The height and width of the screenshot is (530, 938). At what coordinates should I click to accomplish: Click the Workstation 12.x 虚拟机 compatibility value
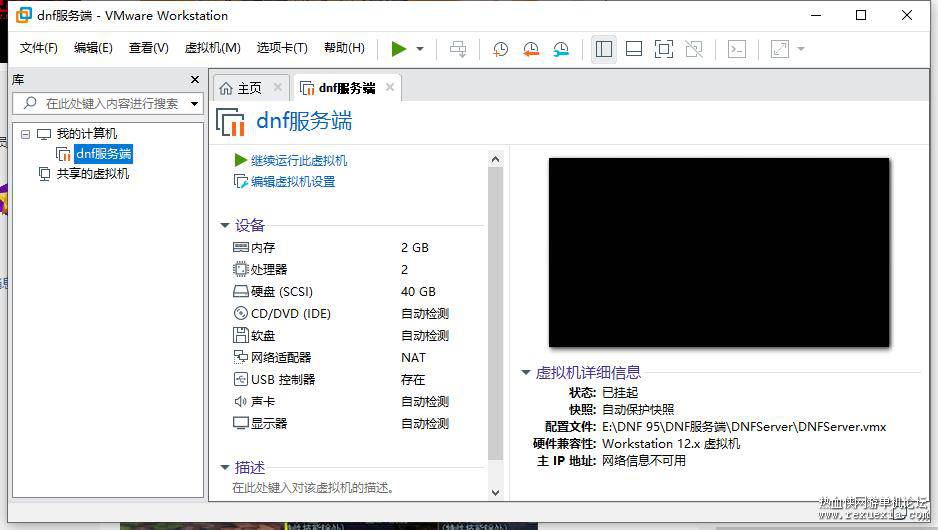tap(671, 444)
